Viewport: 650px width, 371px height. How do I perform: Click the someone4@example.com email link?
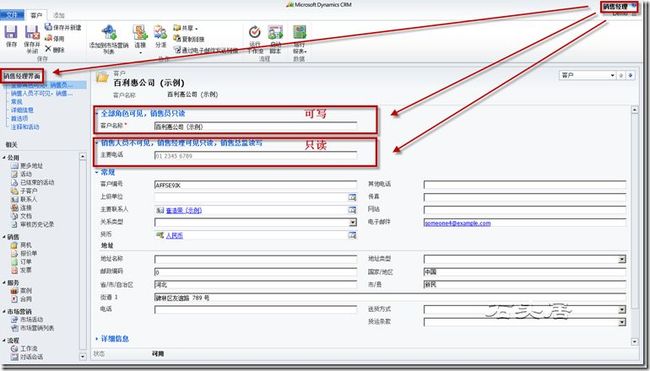[x=457, y=223]
